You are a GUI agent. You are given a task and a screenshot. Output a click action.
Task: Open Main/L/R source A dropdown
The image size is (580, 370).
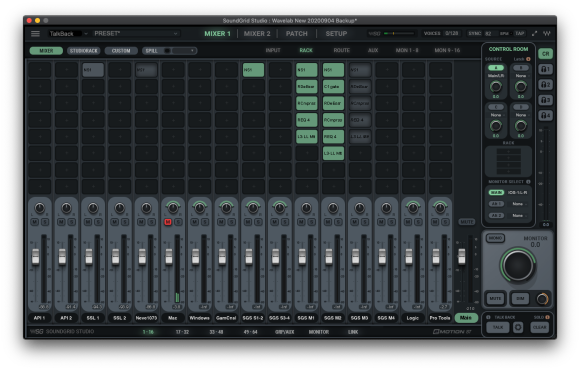496,76
